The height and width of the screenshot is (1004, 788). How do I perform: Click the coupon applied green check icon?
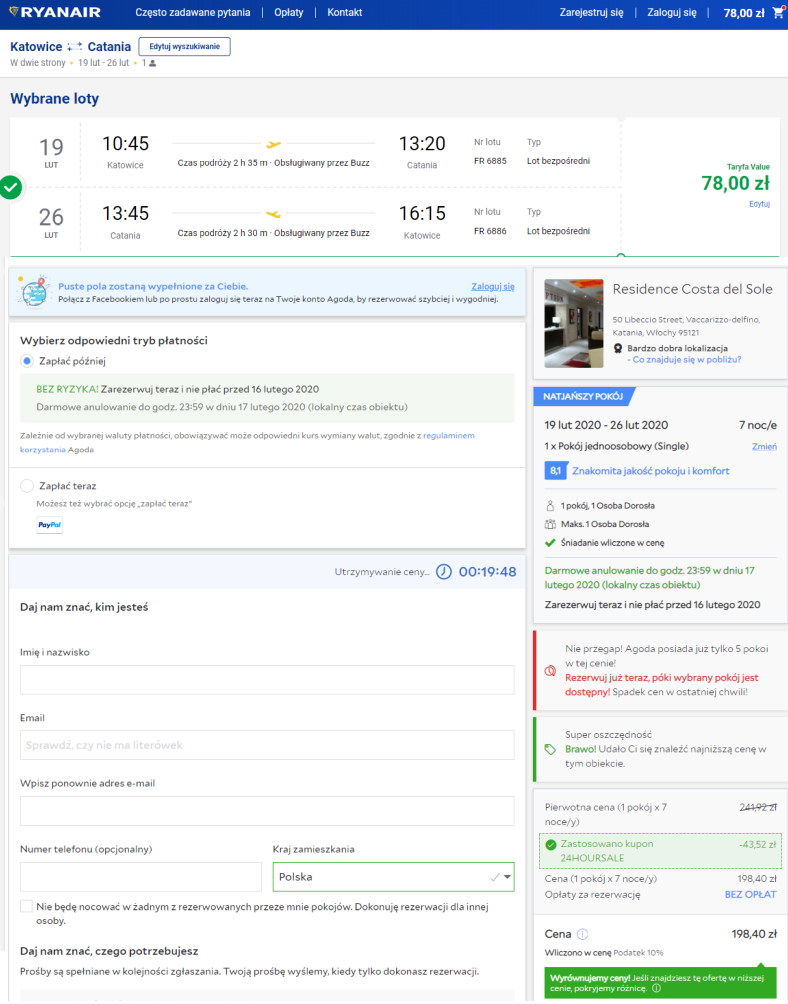pos(551,844)
